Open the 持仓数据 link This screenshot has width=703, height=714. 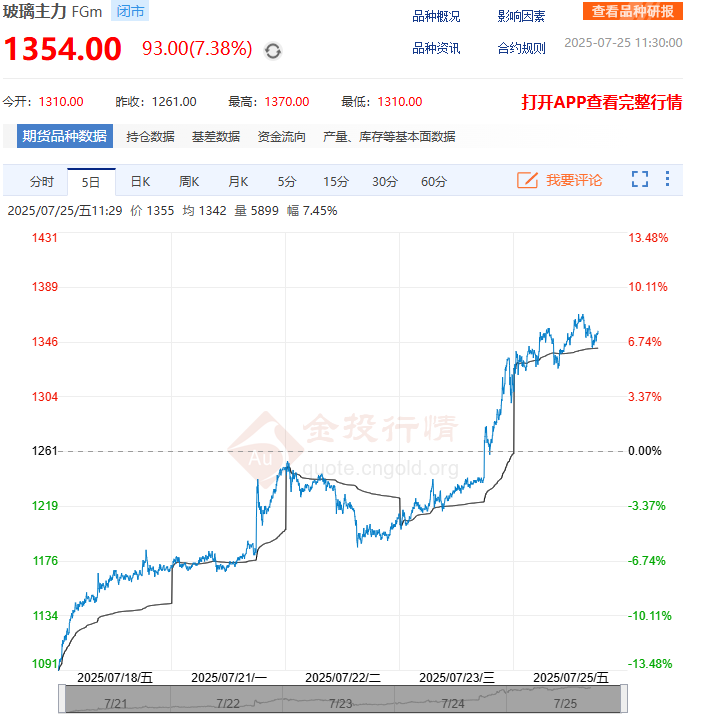150,136
